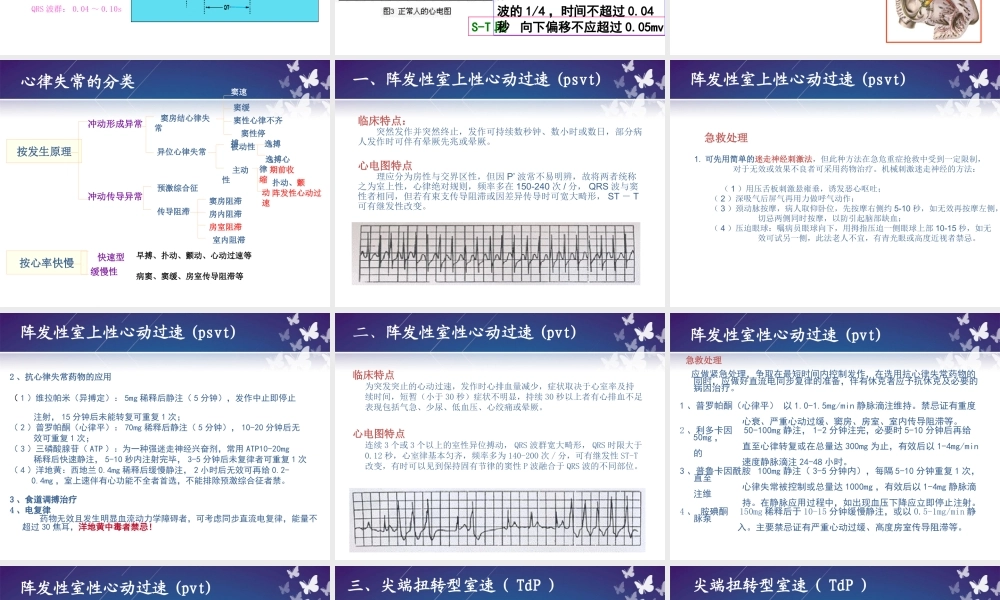The height and width of the screenshot is (600, 1000).
Task: Click the 室内阻滞 item
Action: pos(228,240)
